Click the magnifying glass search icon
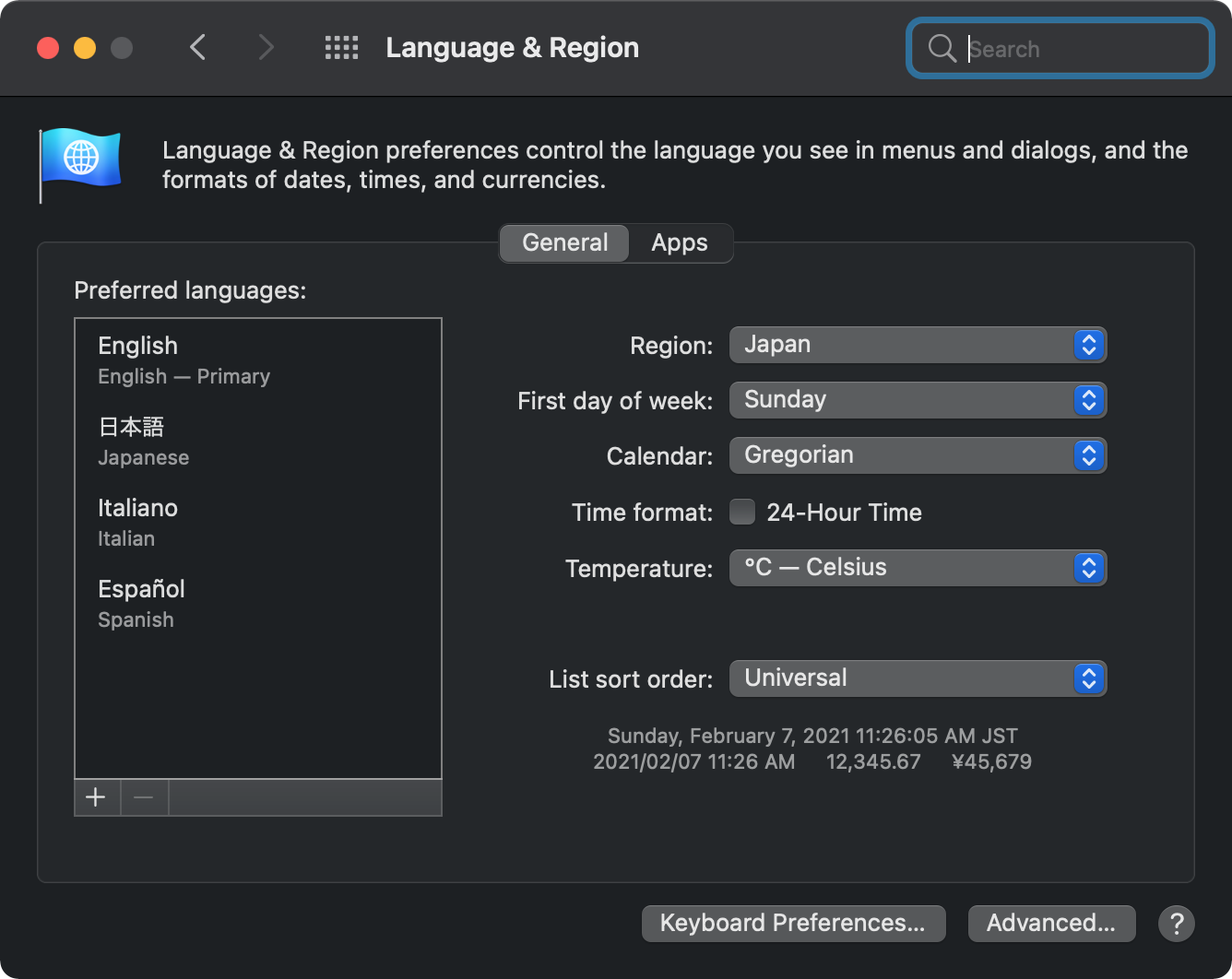This screenshot has height=979, width=1232. [942, 49]
